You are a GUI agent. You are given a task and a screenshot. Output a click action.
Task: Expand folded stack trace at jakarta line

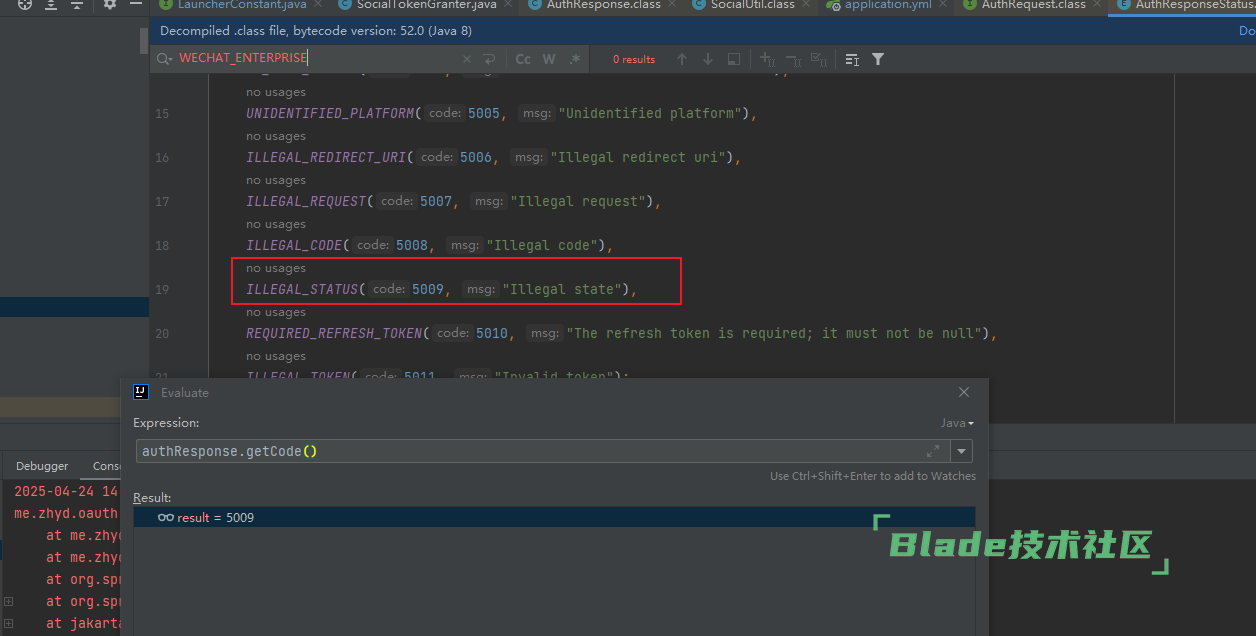click(x=8, y=623)
